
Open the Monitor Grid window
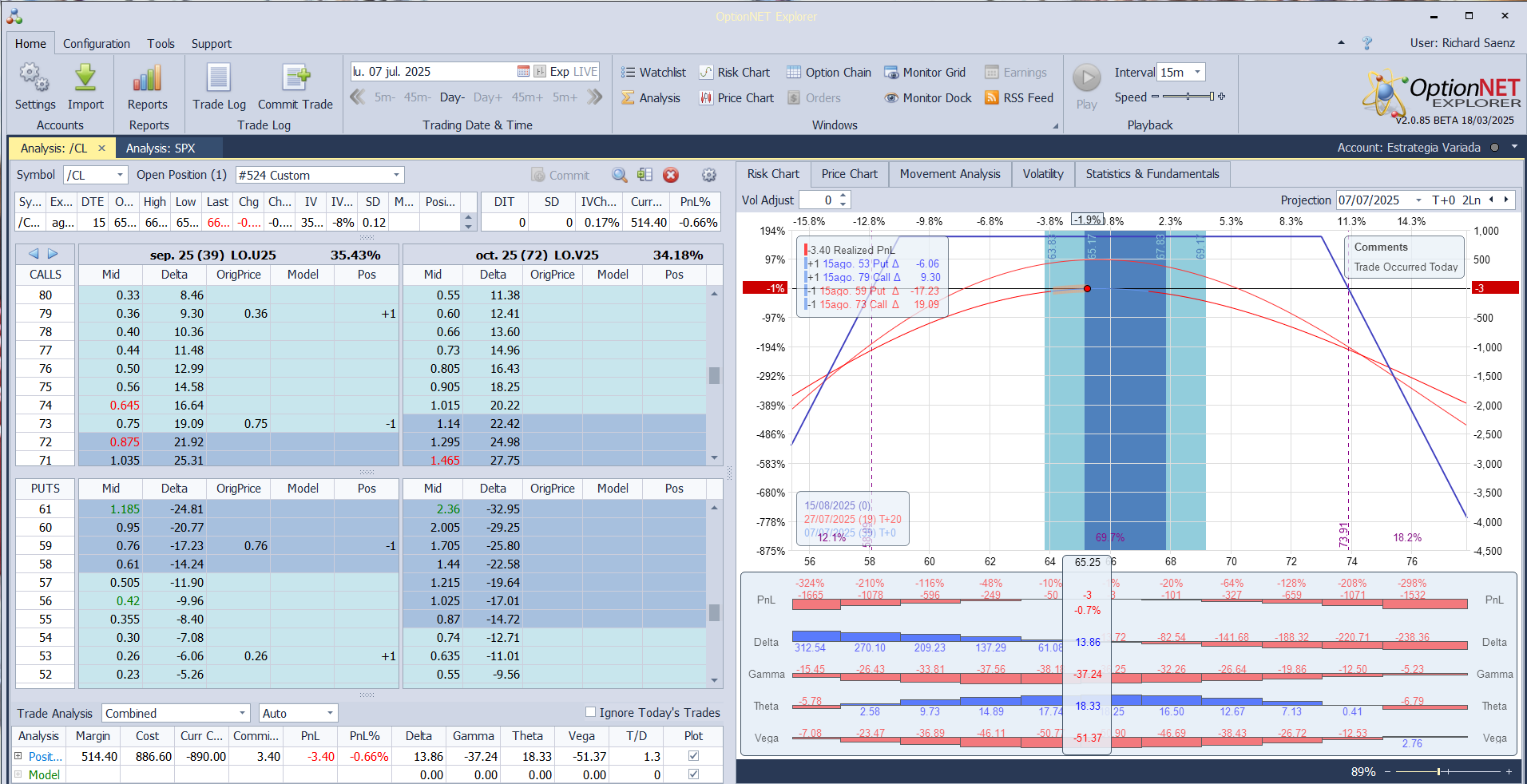pos(925,73)
